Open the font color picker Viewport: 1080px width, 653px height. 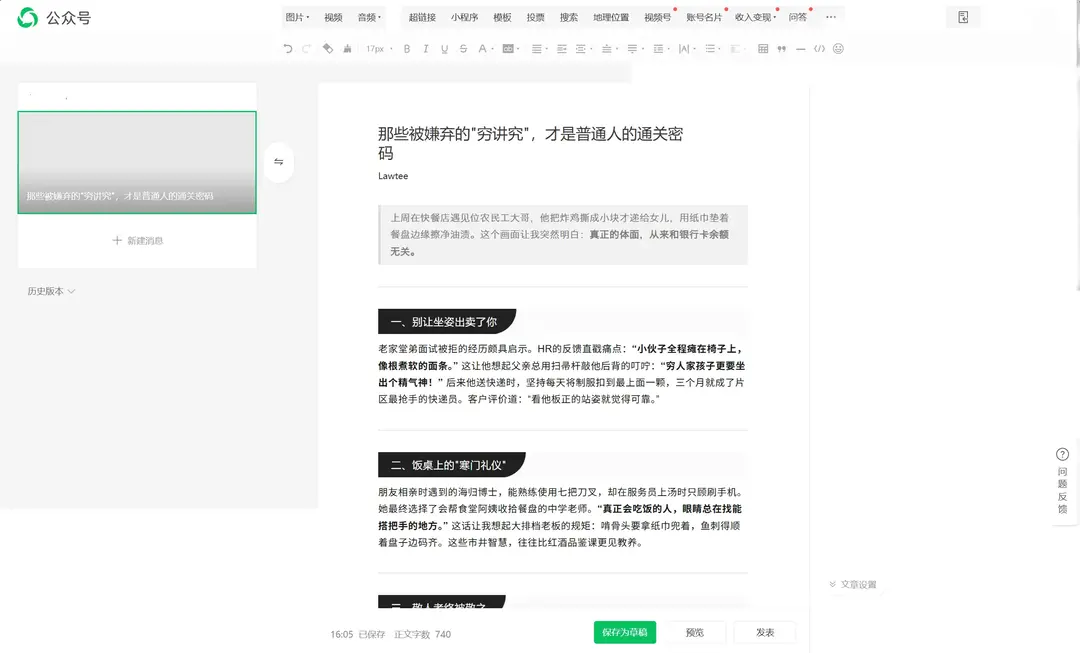483,48
